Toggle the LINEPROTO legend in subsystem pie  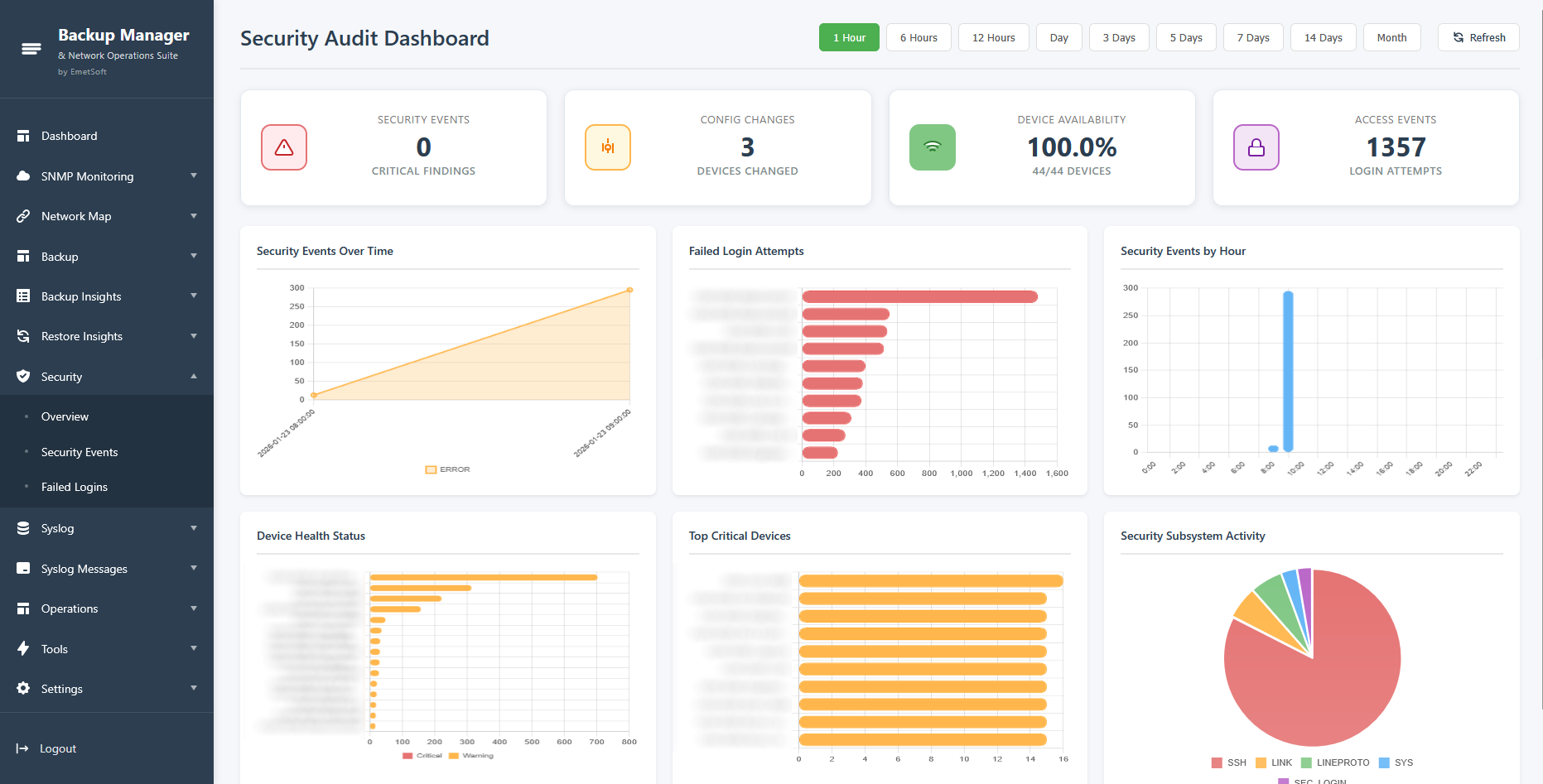[x=1335, y=762]
